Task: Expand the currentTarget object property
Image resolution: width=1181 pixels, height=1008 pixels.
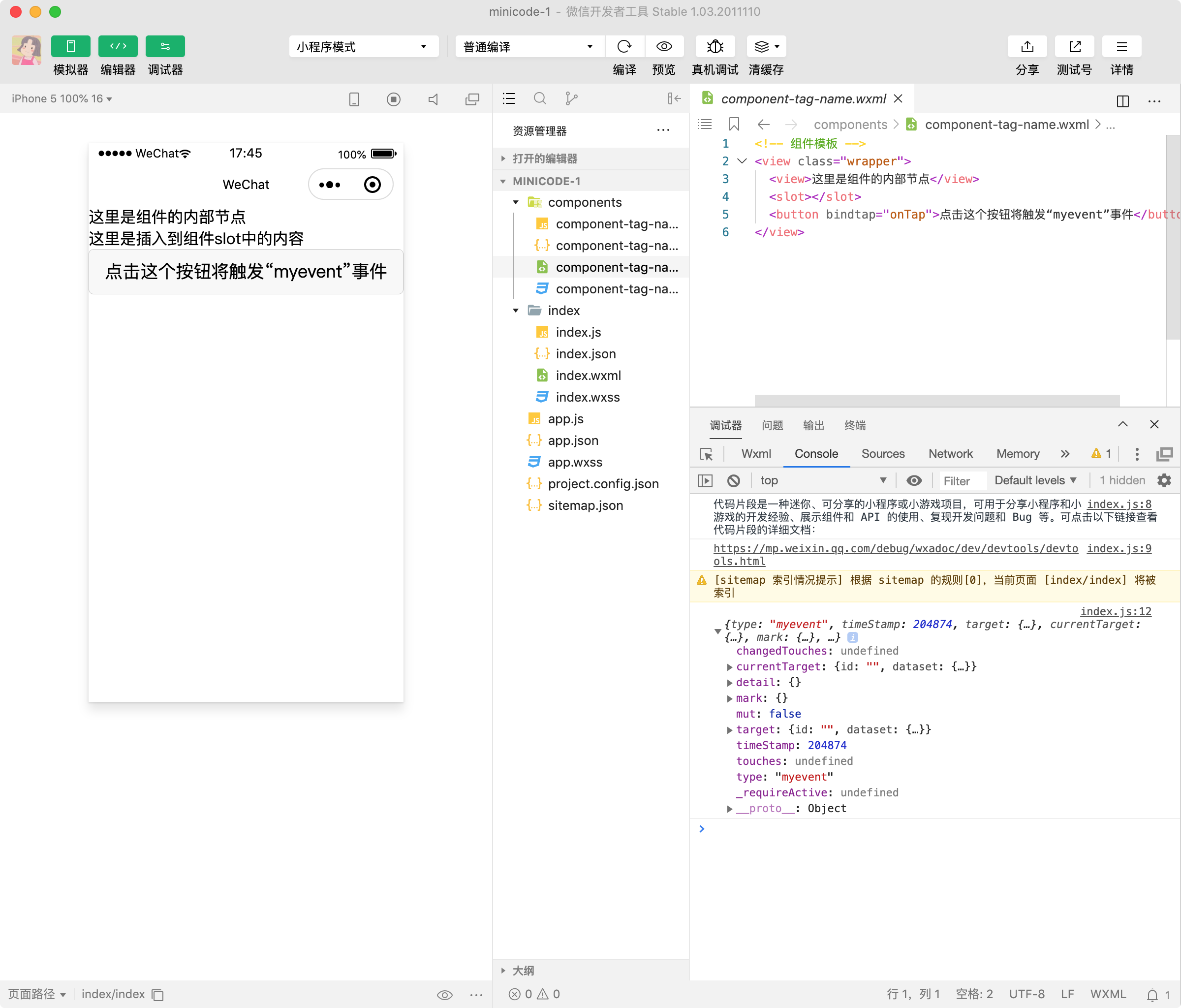Action: [730, 666]
